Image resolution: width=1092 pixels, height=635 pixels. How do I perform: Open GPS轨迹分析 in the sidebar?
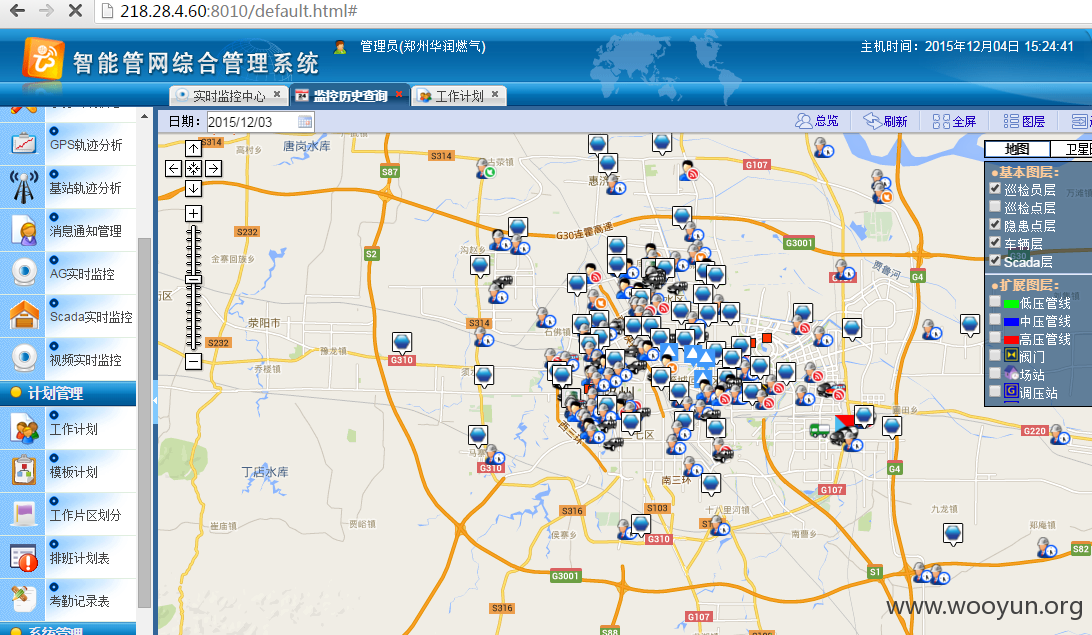pos(86,145)
